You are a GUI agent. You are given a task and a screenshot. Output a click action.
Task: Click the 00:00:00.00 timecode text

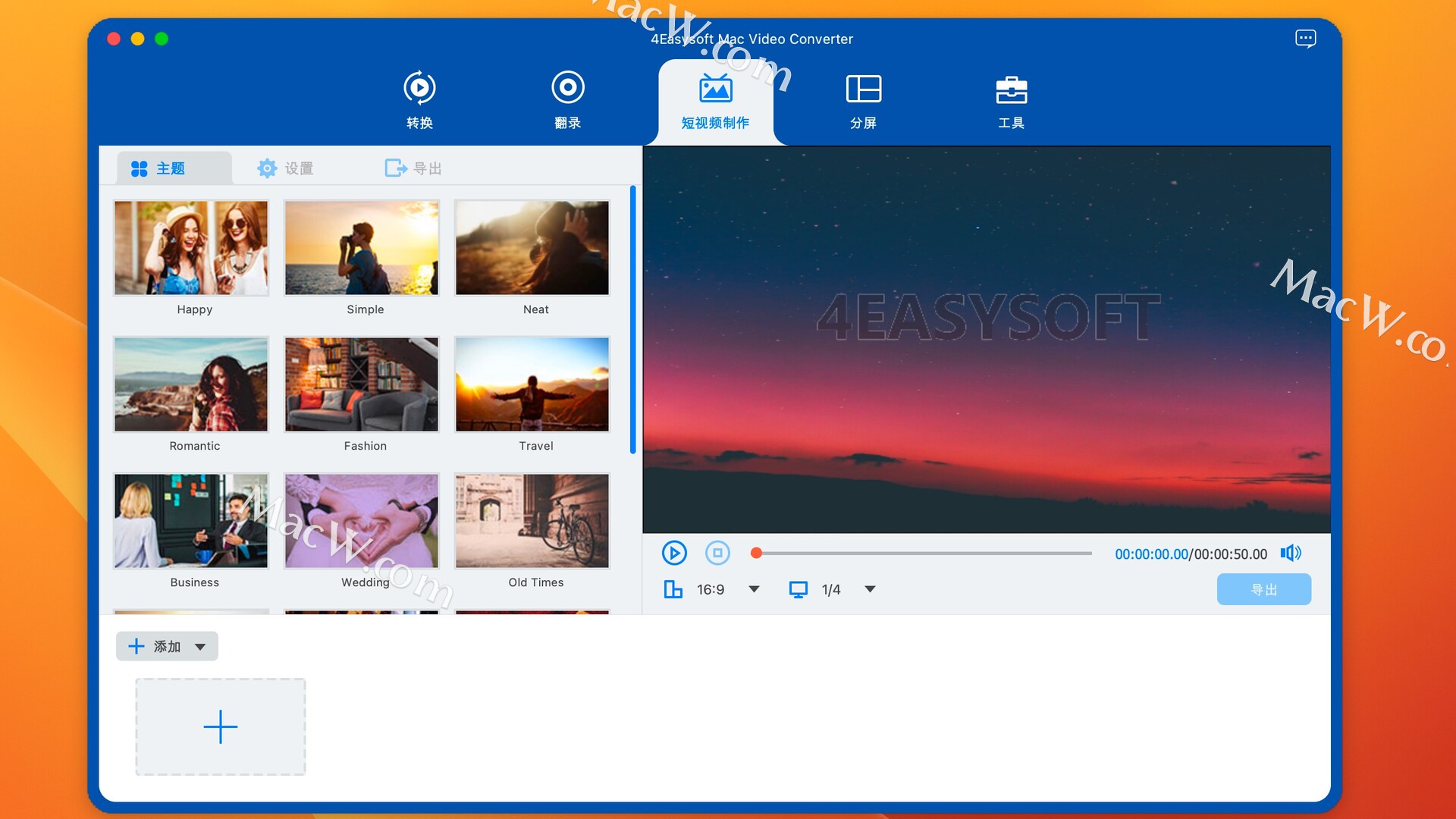[x=1151, y=554]
